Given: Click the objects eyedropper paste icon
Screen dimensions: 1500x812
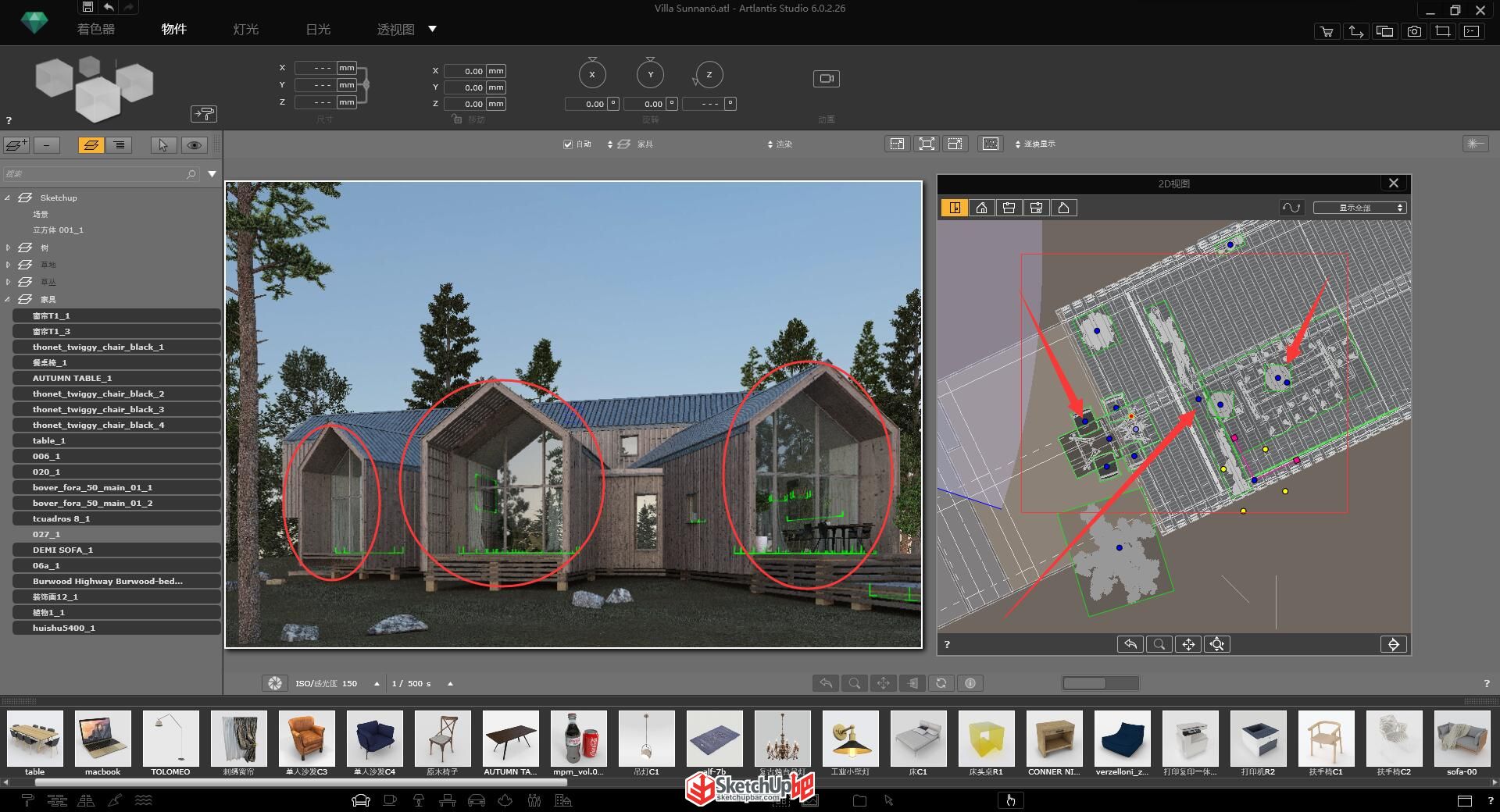Looking at the screenshot, I should [x=204, y=114].
